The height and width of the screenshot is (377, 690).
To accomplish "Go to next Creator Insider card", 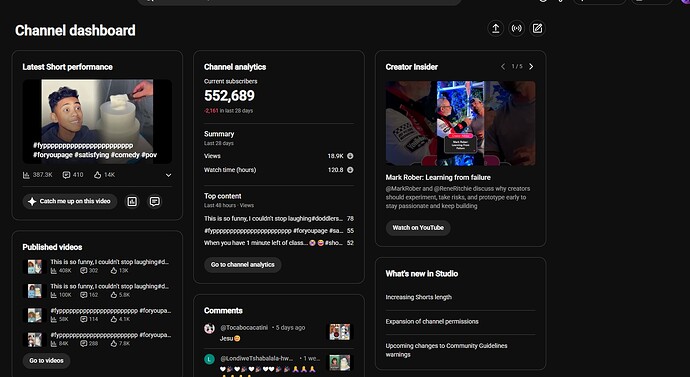I will [x=531, y=66].
